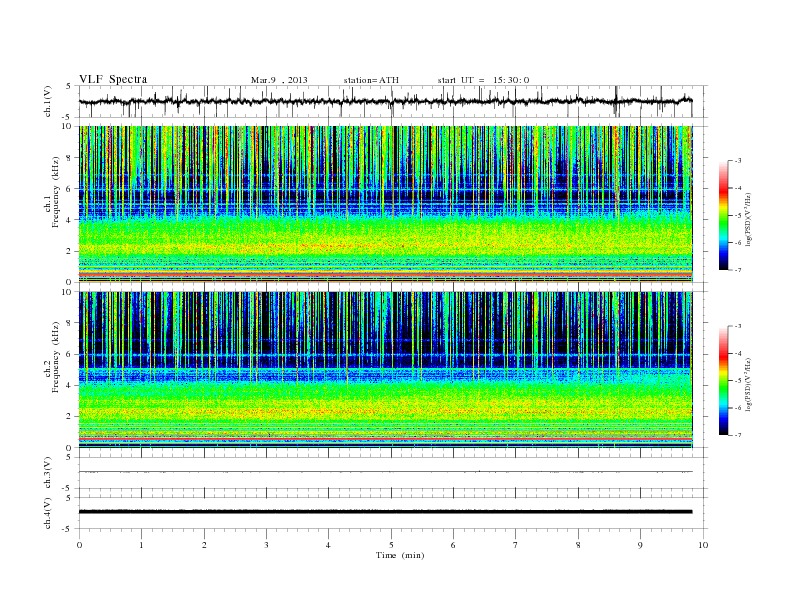The height and width of the screenshot is (612, 792).
Task: Click the "-5" tick on ch.2 color bar
Action: click(738, 381)
